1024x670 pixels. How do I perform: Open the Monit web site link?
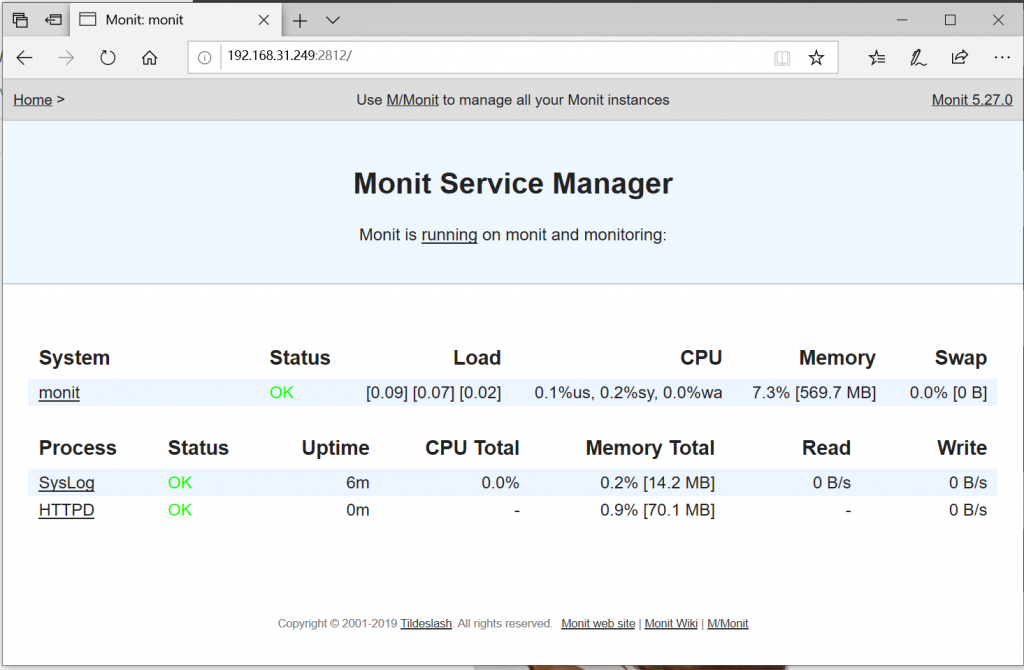click(x=598, y=624)
